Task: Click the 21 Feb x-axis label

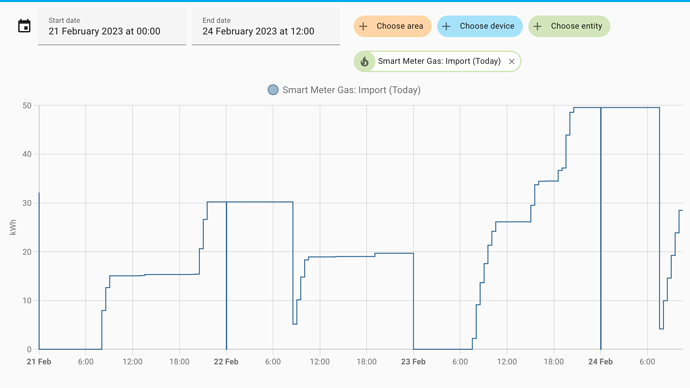Action: coord(39,362)
